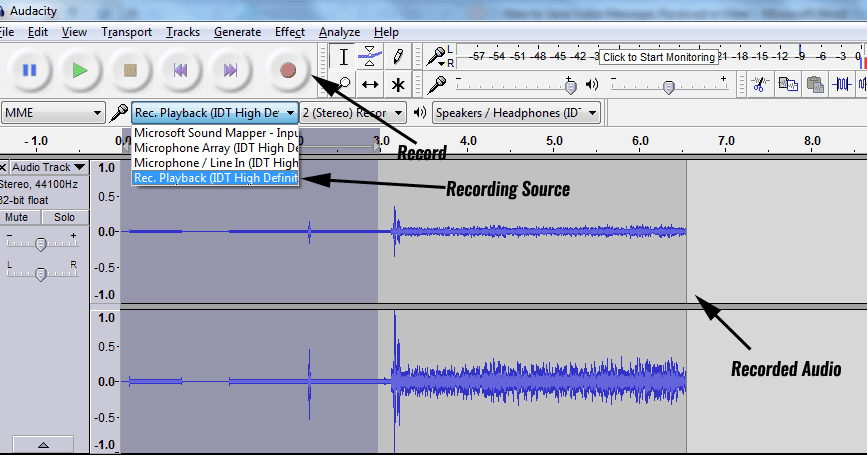Select the Time Shift tool
This screenshot has height=455, width=867.
369,85
